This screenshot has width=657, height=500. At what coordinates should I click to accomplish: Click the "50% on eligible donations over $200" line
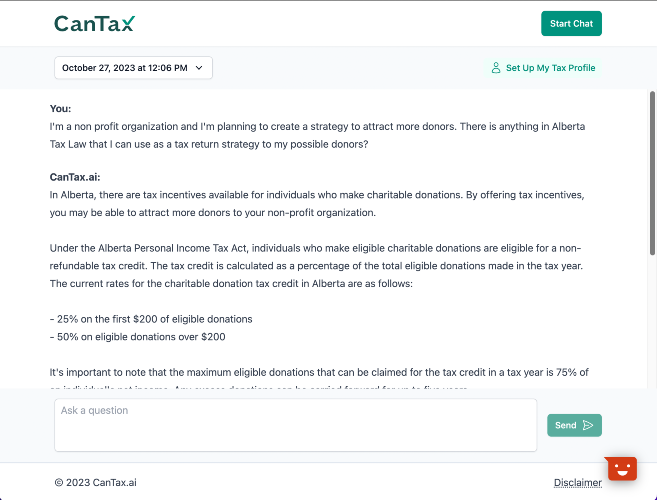click(137, 337)
